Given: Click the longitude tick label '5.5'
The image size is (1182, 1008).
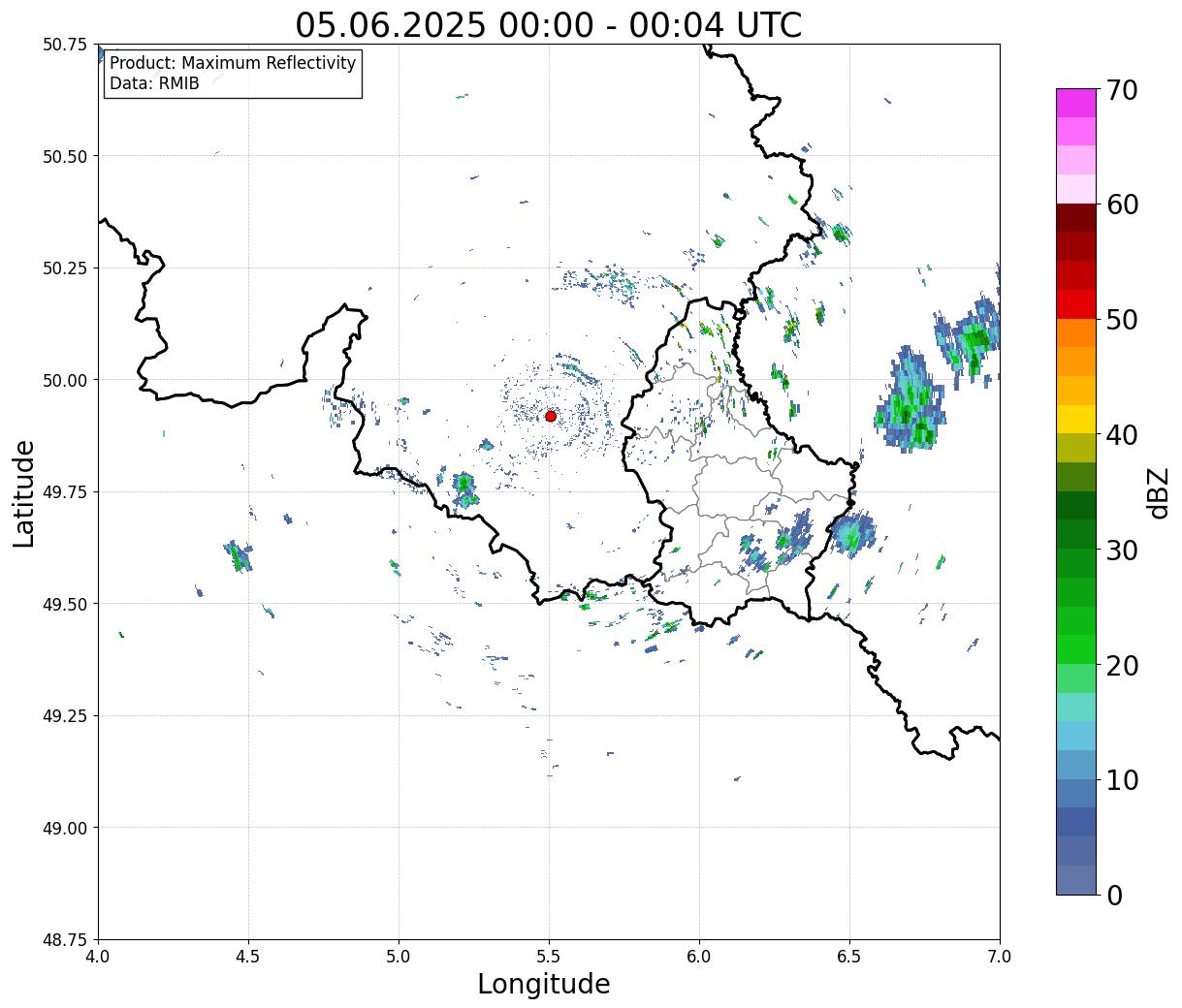Looking at the screenshot, I should [x=549, y=957].
